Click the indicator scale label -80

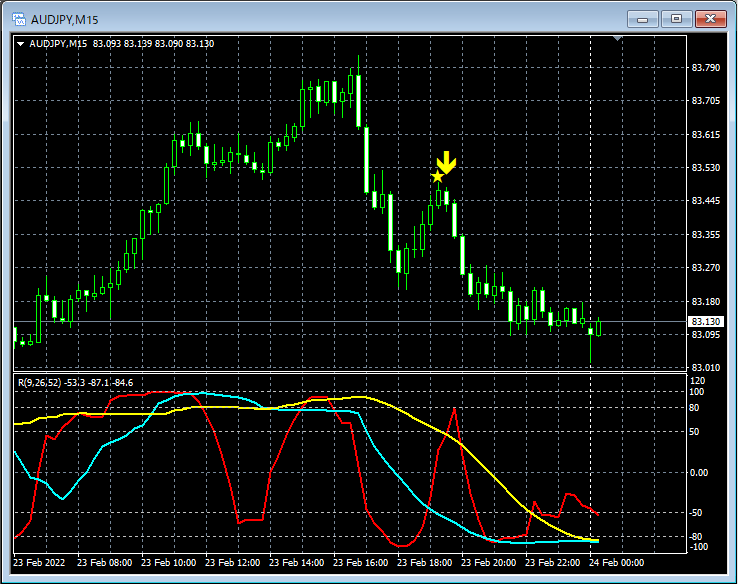coord(697,537)
